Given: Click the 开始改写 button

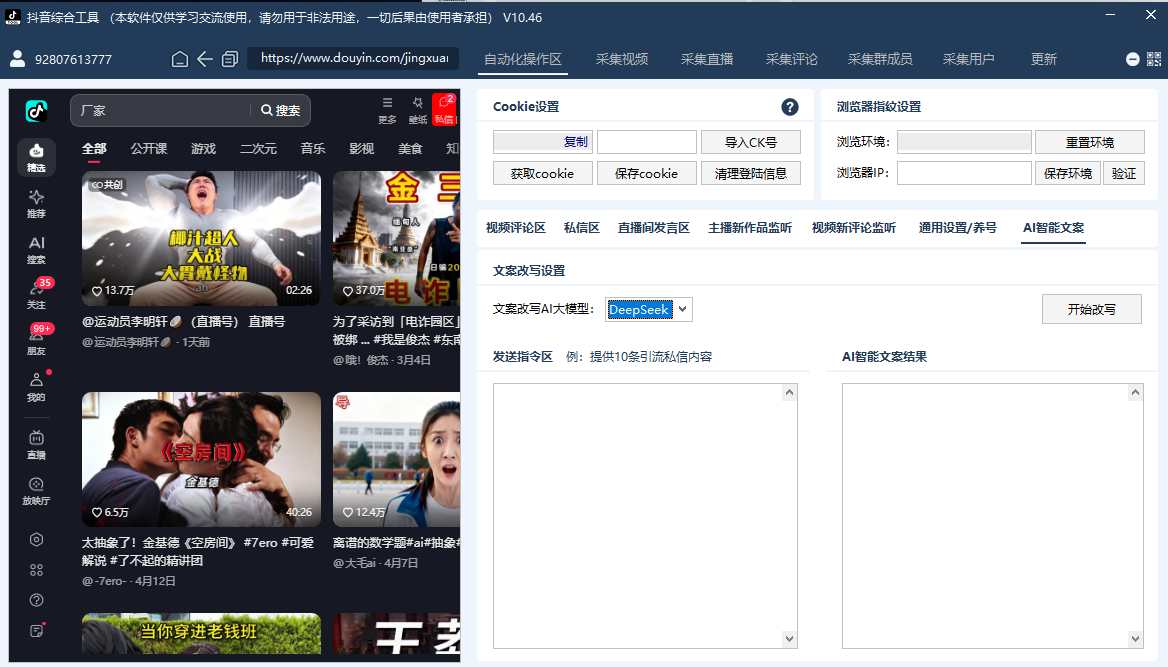Looking at the screenshot, I should tap(1091, 309).
